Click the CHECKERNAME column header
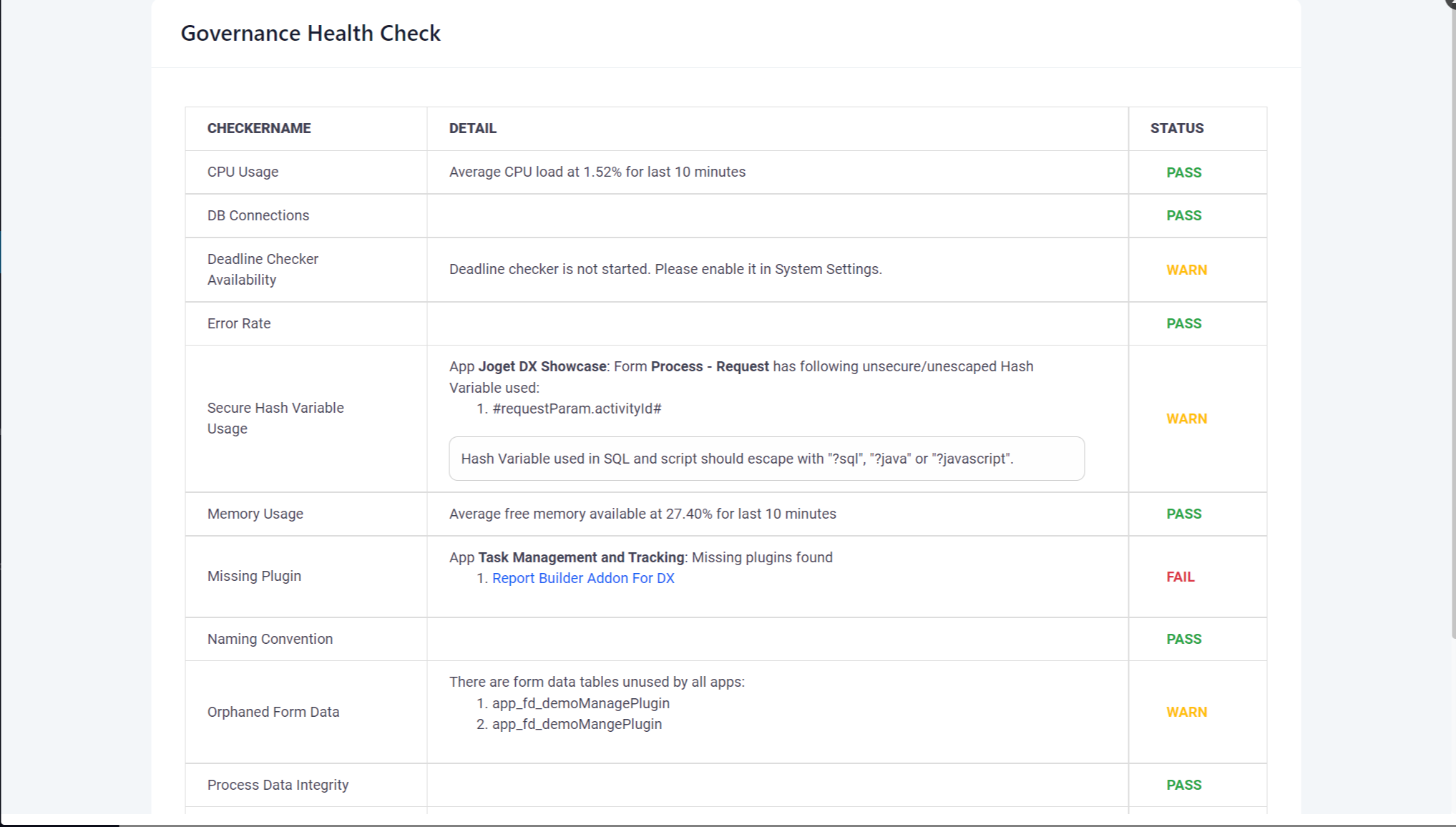 click(x=259, y=128)
